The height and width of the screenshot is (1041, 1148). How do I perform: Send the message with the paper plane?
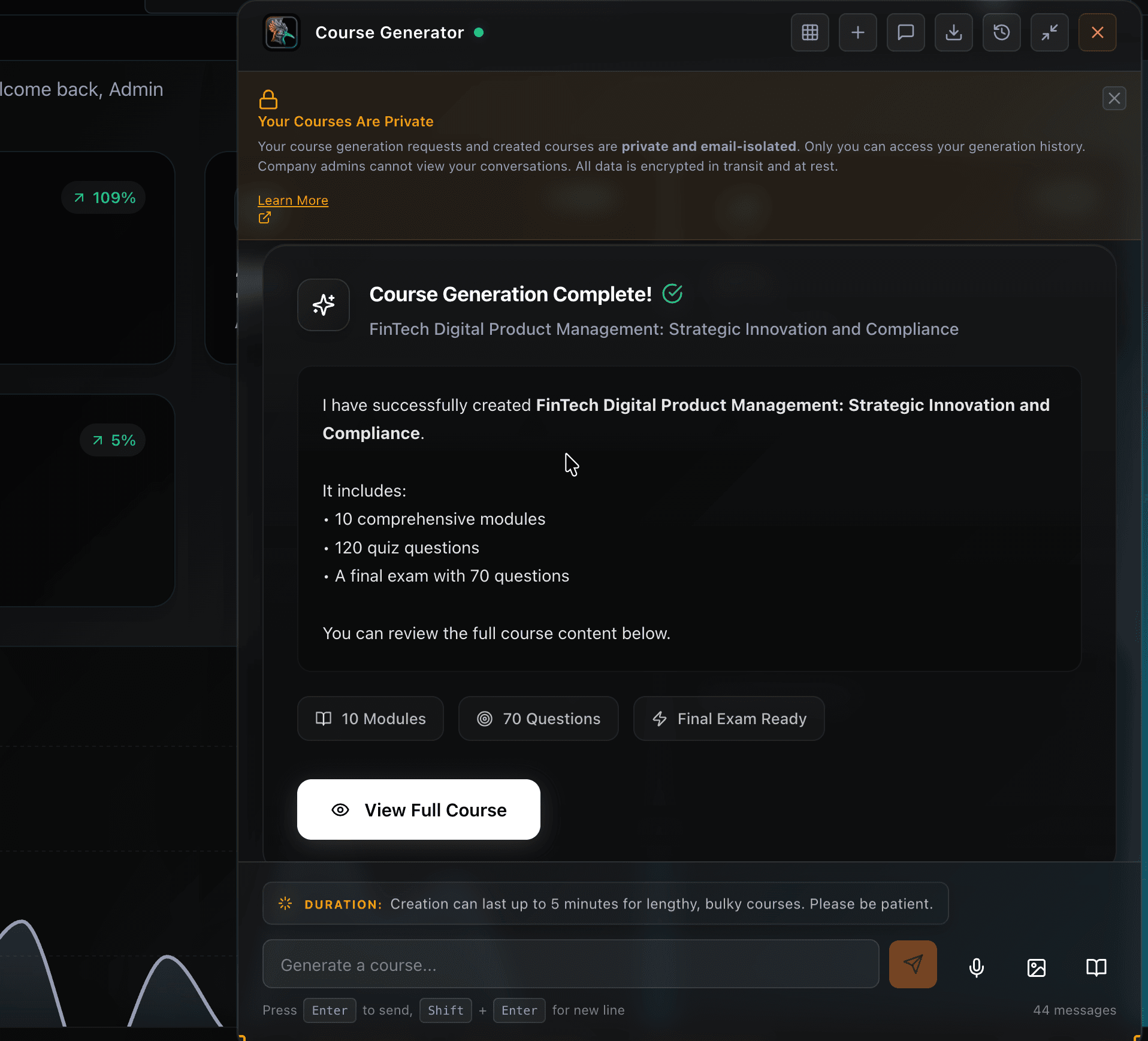pos(913,964)
